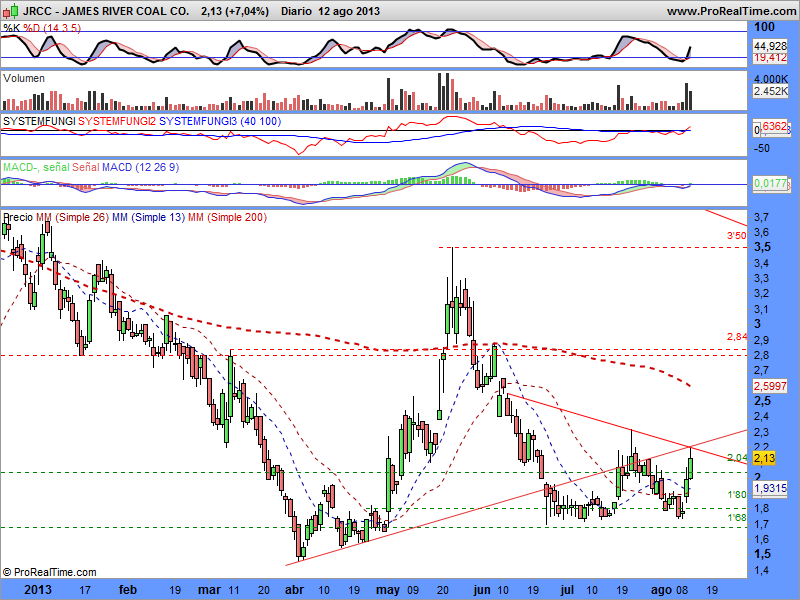This screenshot has height=600, width=800.
Task: Click the bold 2,5 price axis label
Action: point(763,401)
